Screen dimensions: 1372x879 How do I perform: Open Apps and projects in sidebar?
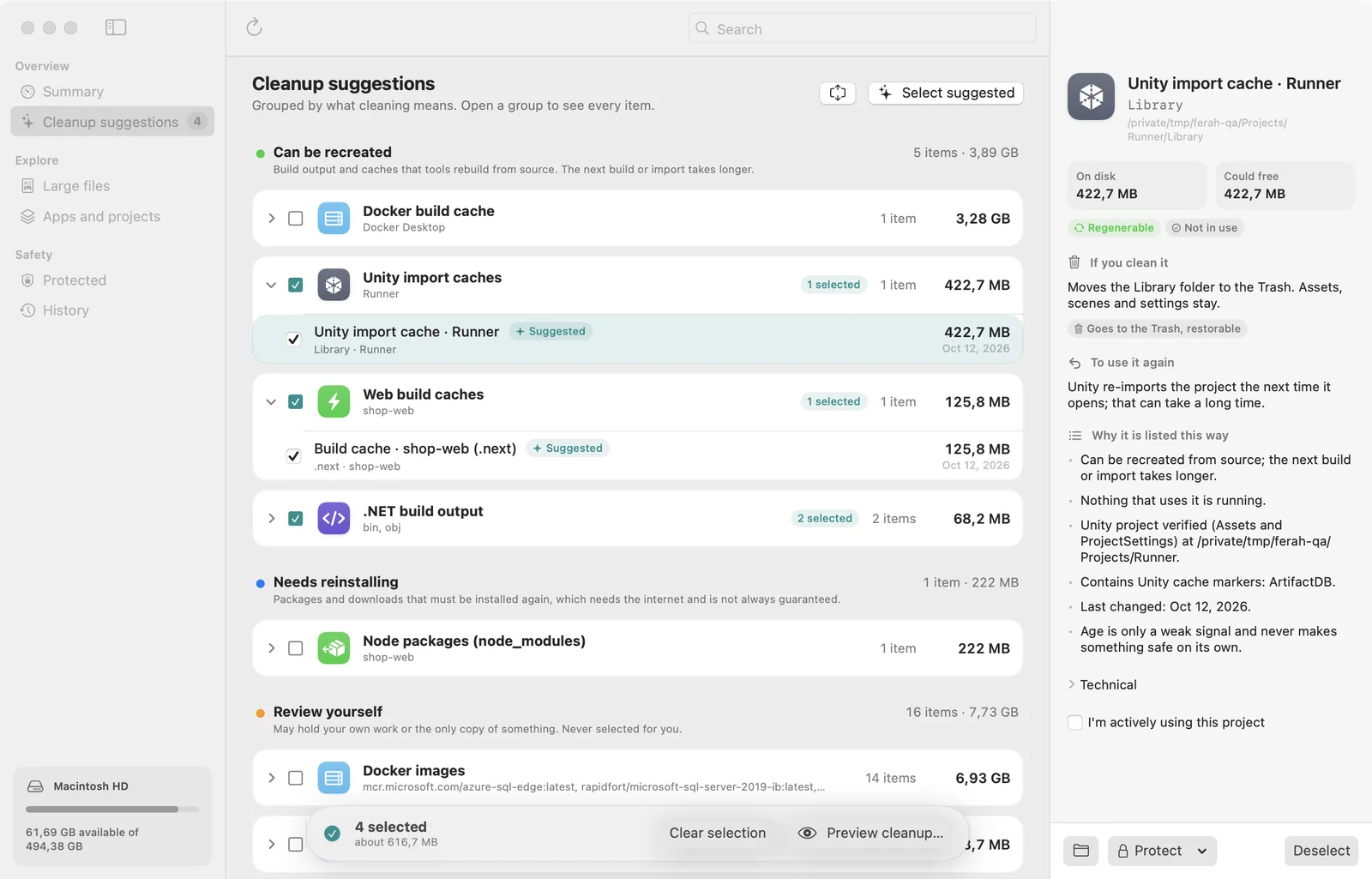(112, 217)
